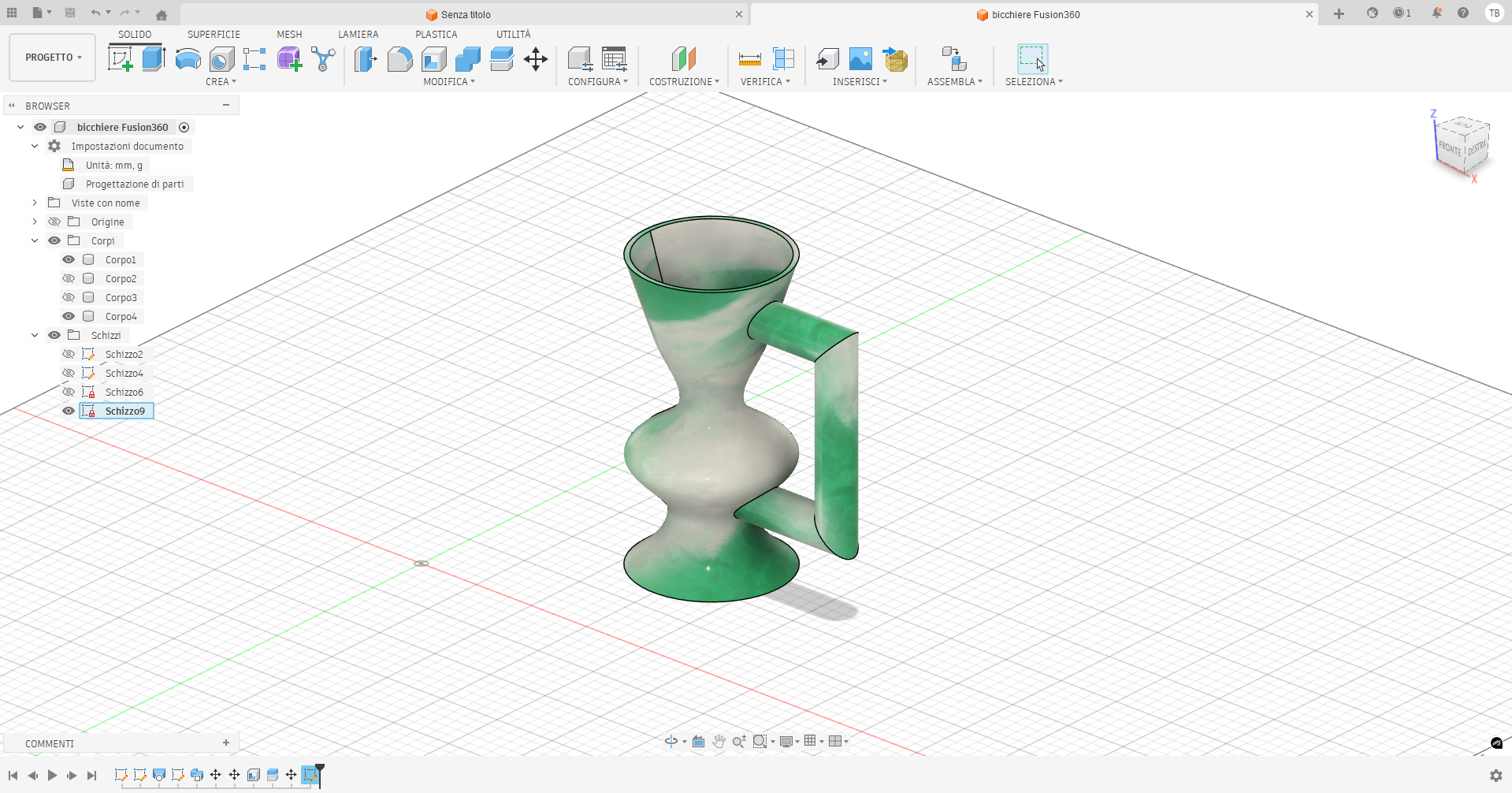
Task: Click FRONTE on the ViewCube
Action: (x=1450, y=147)
